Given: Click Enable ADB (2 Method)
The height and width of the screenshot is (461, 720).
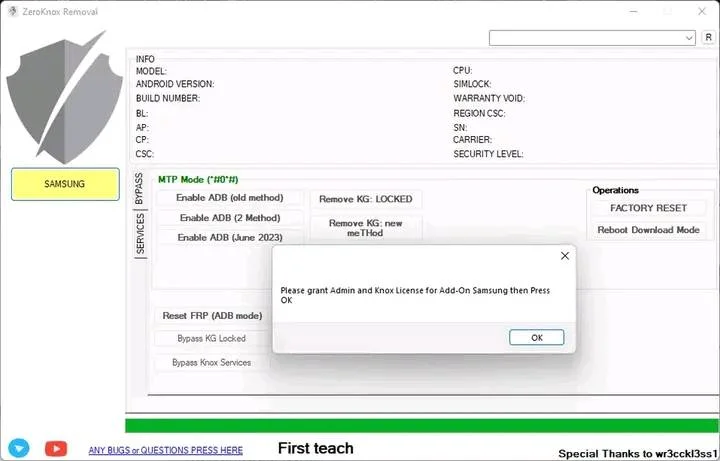Looking at the screenshot, I should (x=230, y=218).
